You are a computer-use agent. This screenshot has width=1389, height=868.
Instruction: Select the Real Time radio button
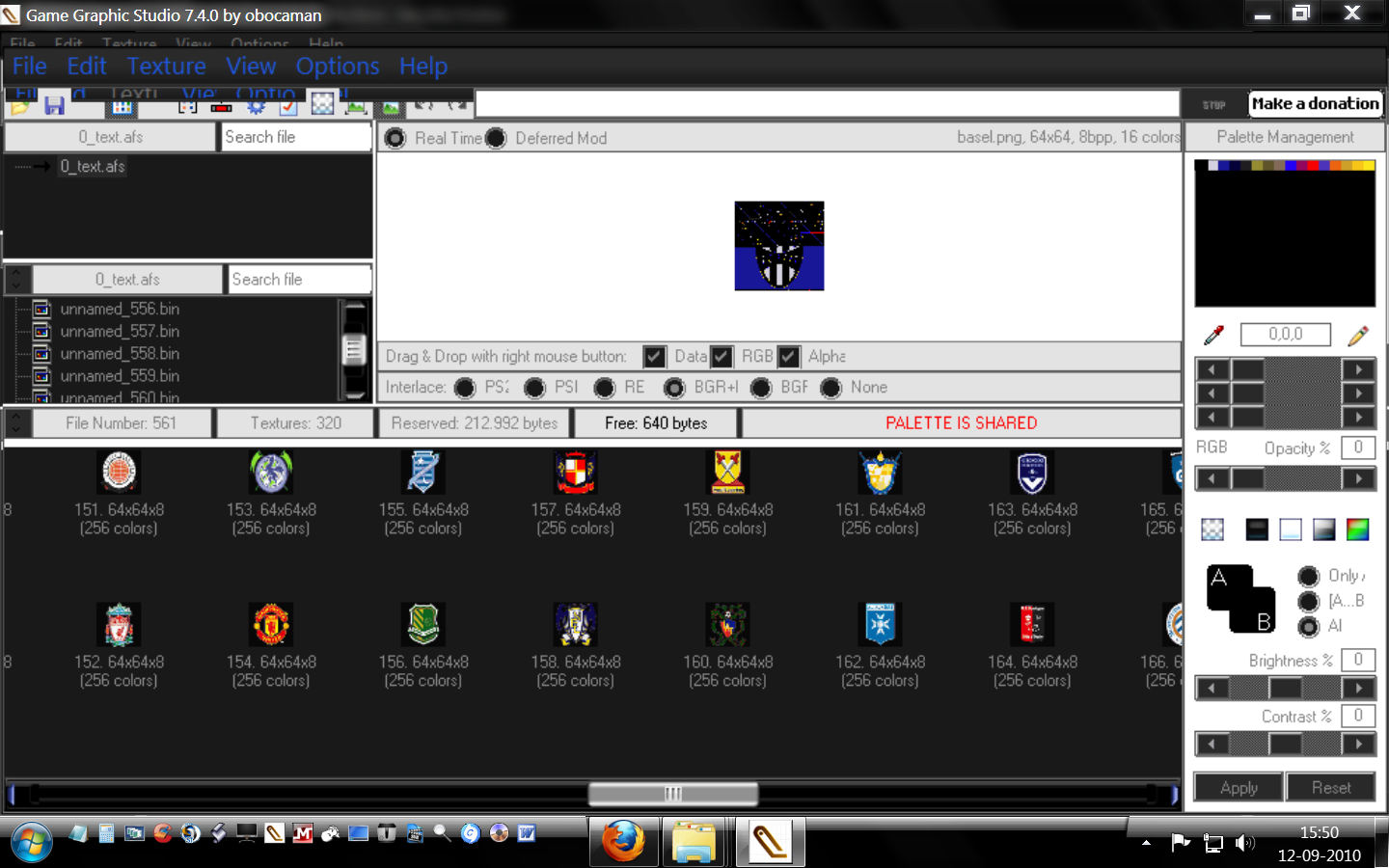click(395, 138)
